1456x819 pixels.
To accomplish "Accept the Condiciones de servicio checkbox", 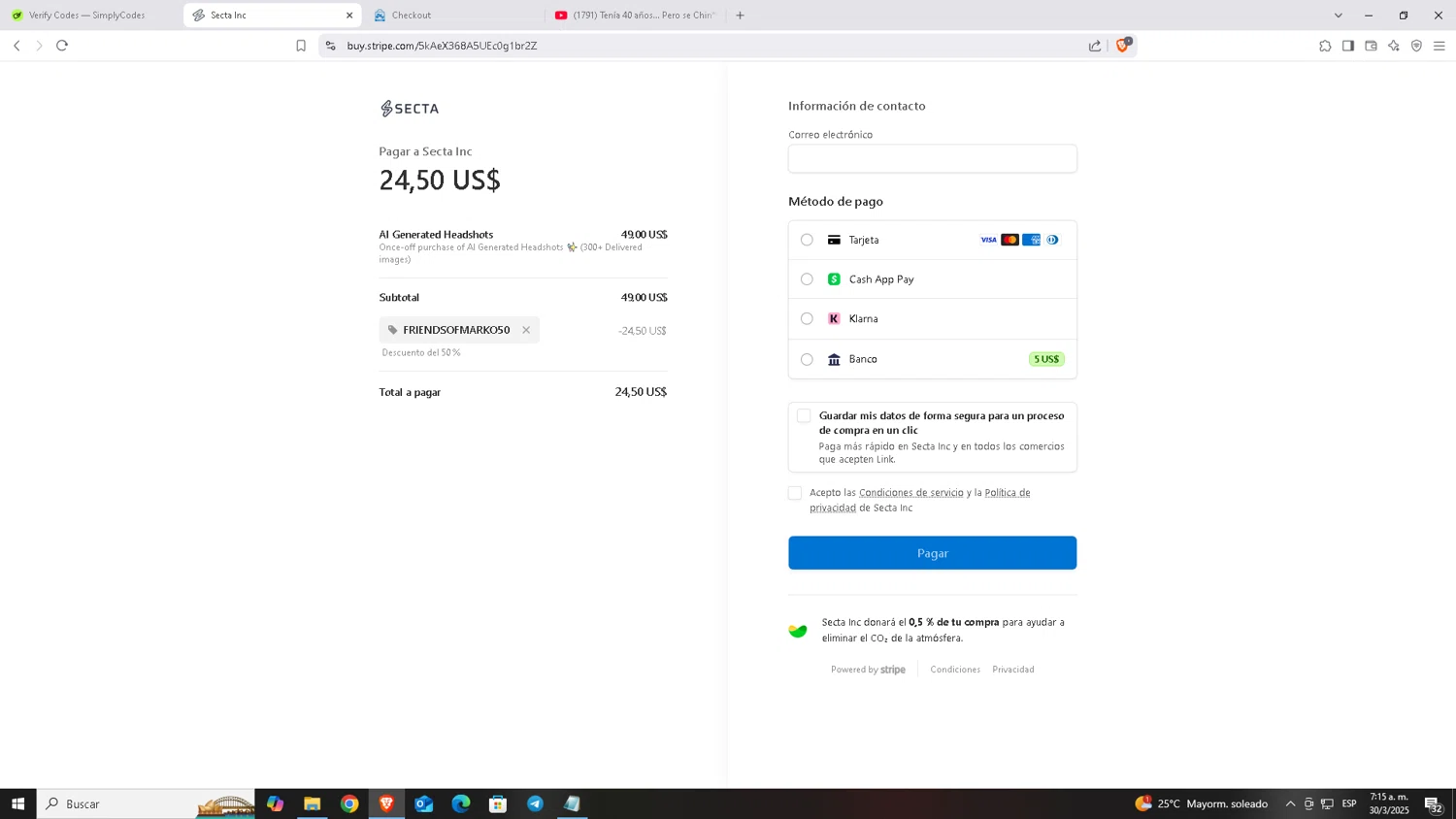I will tap(795, 493).
